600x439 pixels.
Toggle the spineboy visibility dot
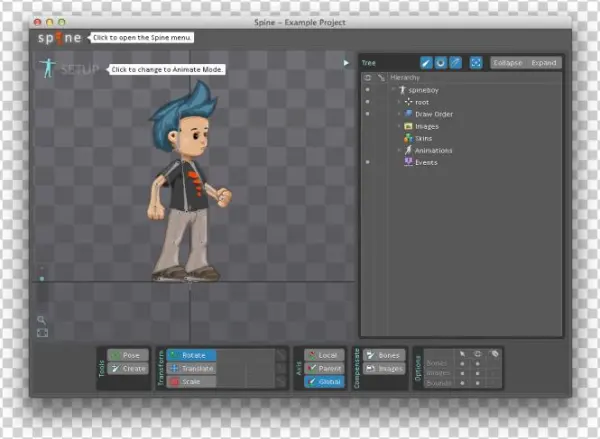point(367,90)
